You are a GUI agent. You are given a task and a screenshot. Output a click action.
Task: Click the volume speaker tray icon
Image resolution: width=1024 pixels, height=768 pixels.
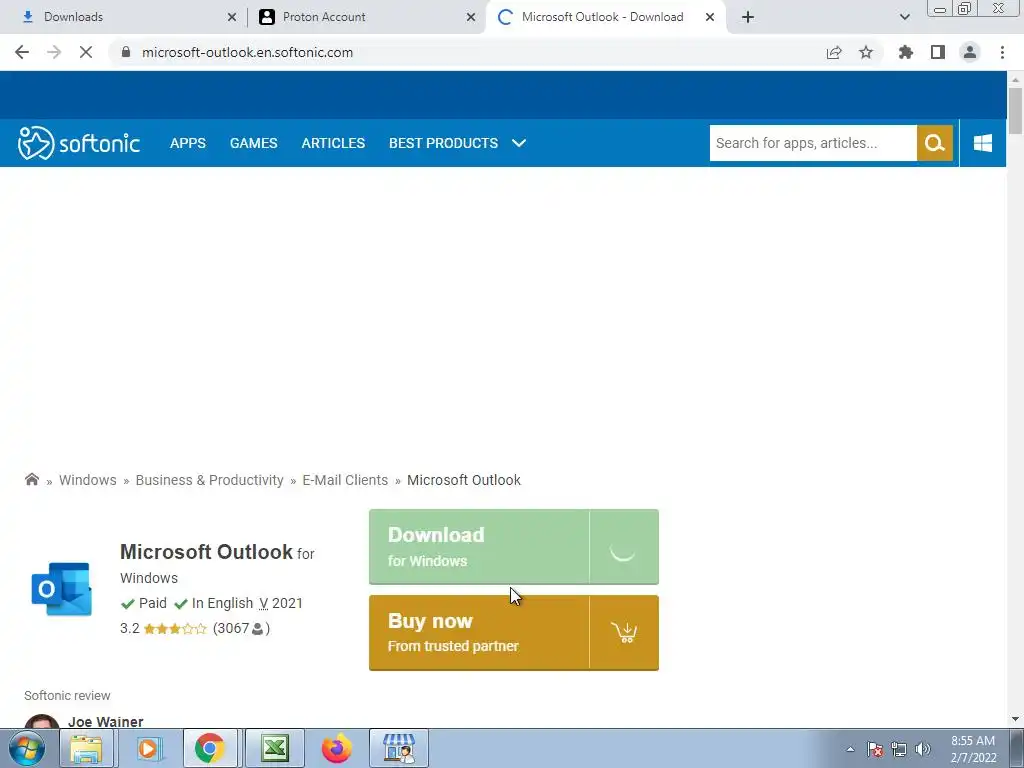923,749
